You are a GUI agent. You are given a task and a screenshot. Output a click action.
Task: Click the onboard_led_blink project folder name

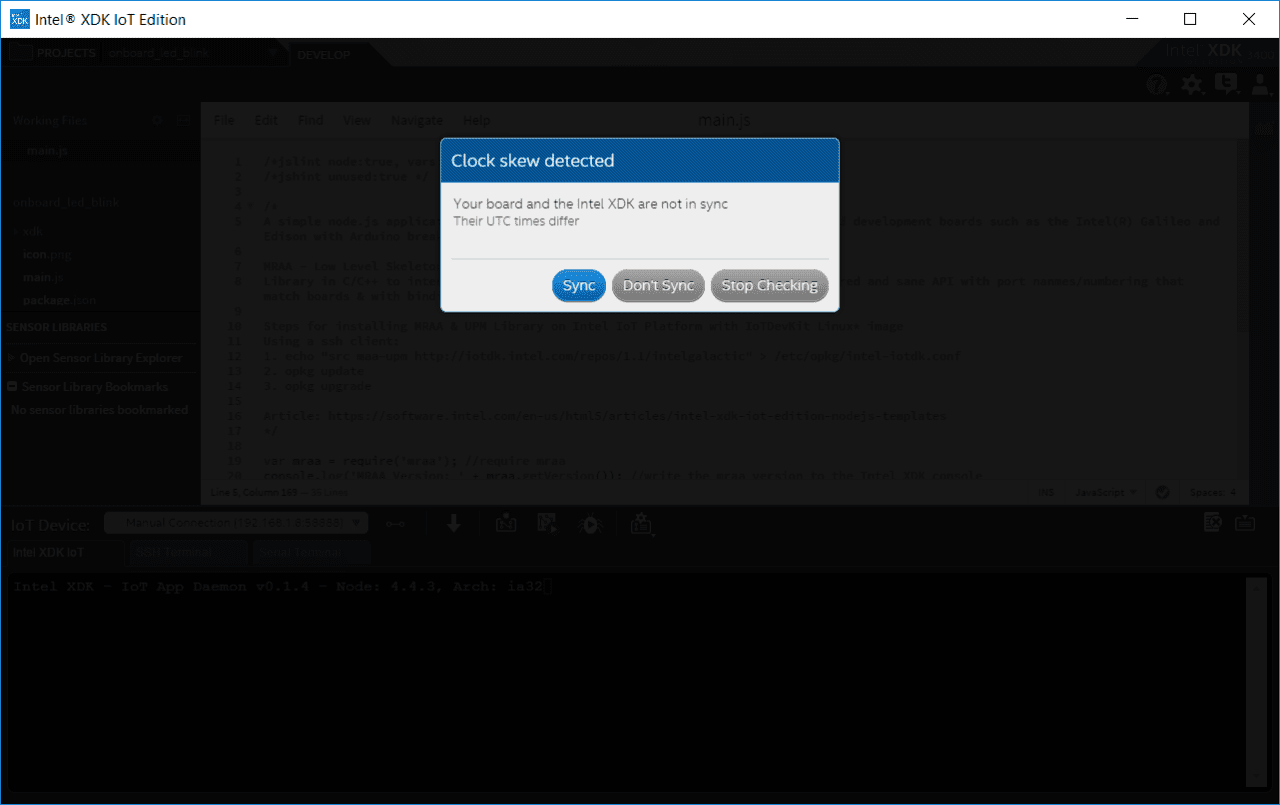click(x=66, y=202)
